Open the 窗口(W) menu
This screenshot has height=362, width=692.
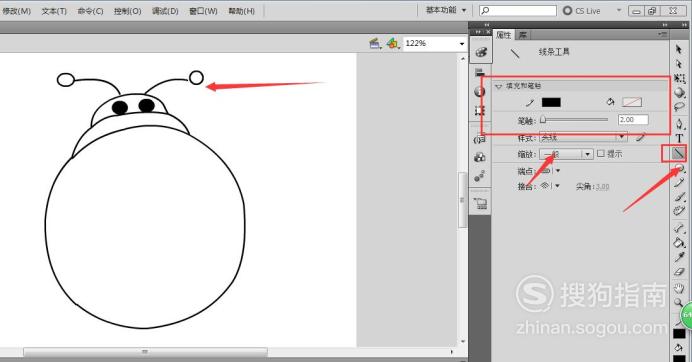(203, 11)
